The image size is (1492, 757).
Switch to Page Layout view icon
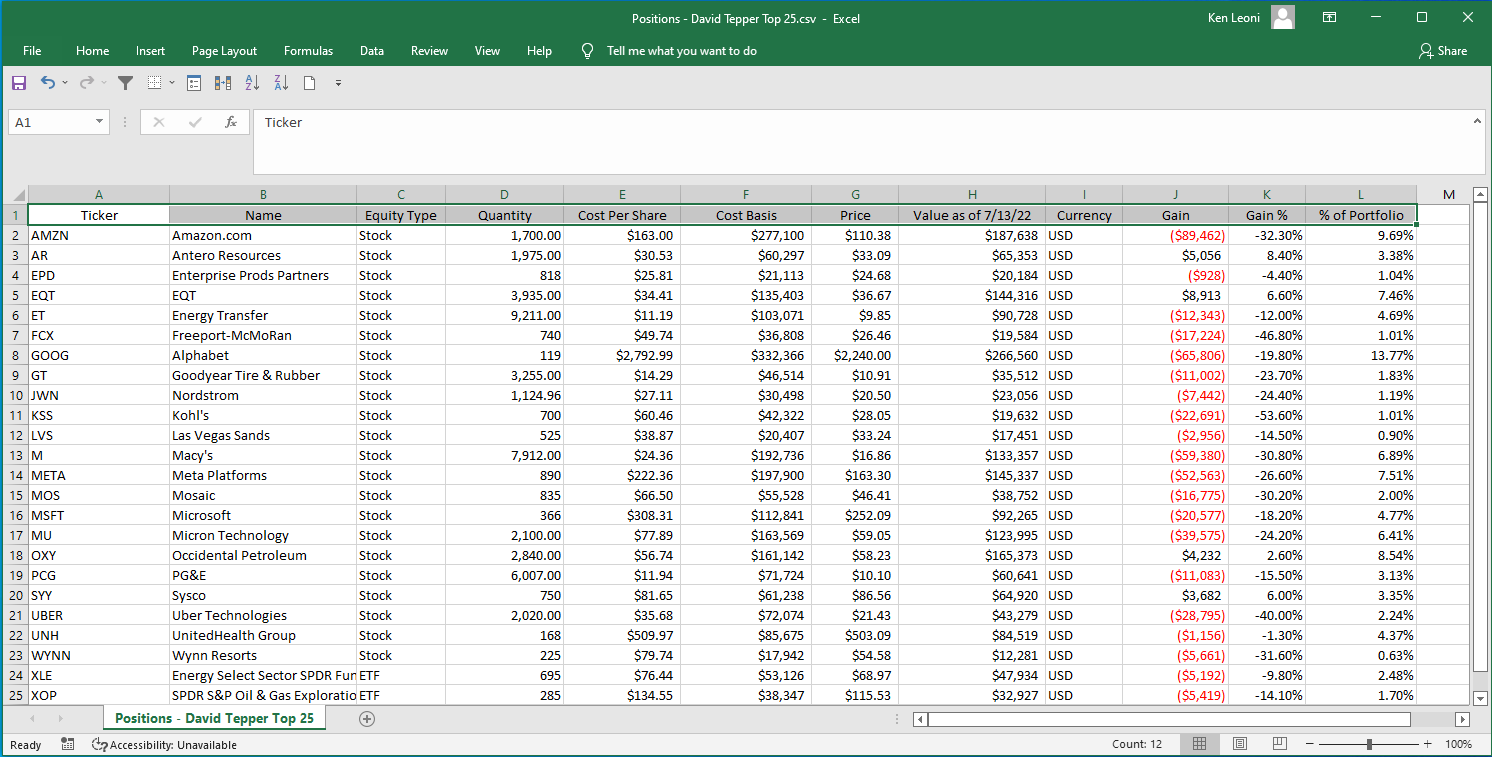[1240, 744]
